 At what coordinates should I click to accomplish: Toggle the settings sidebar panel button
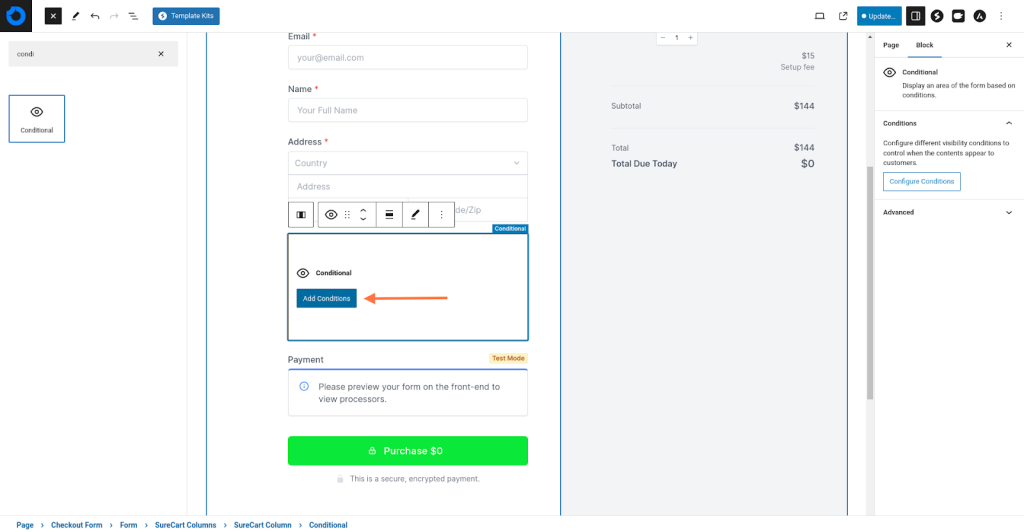[x=915, y=16]
